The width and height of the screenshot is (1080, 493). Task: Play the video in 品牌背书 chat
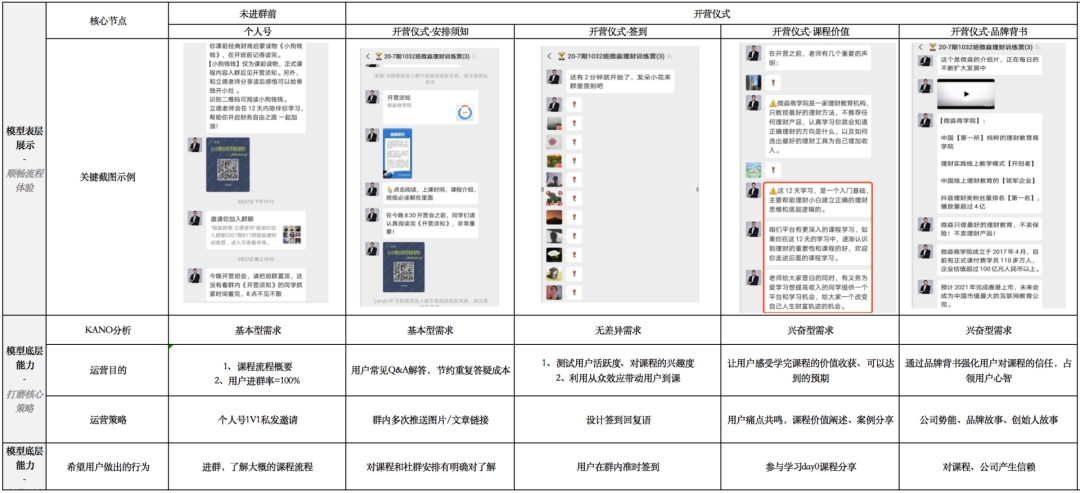(966, 94)
